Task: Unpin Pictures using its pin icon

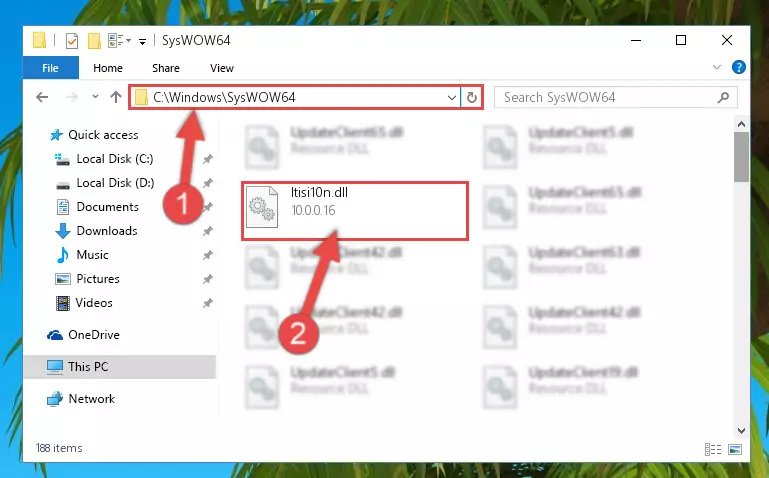Action: [x=208, y=279]
